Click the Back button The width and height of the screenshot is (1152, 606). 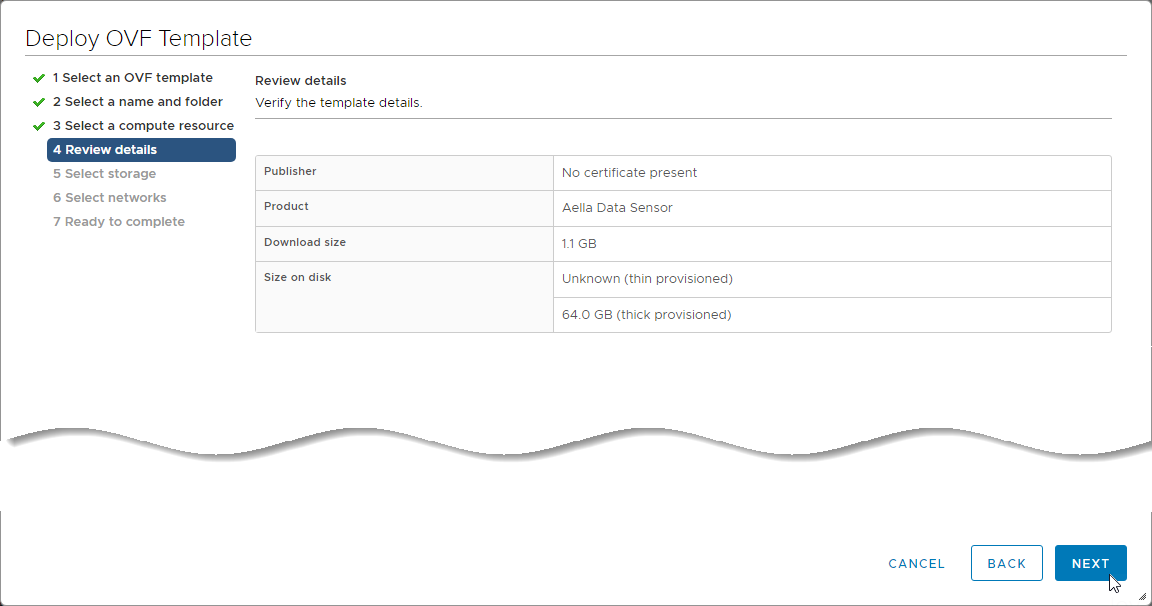tap(1006, 563)
